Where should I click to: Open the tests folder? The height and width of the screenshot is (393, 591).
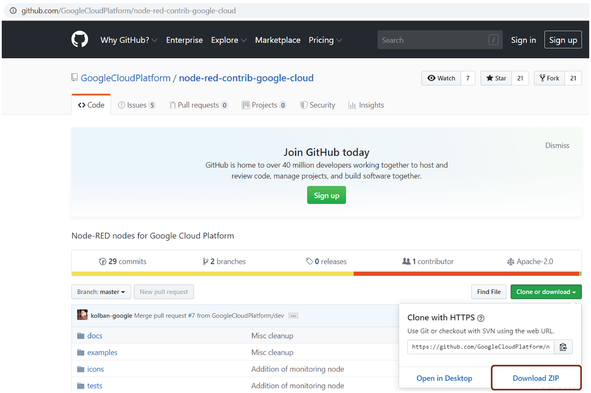tap(95, 385)
